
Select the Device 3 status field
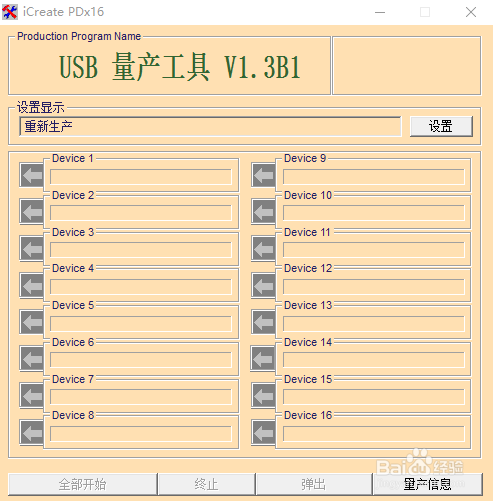(x=141, y=250)
